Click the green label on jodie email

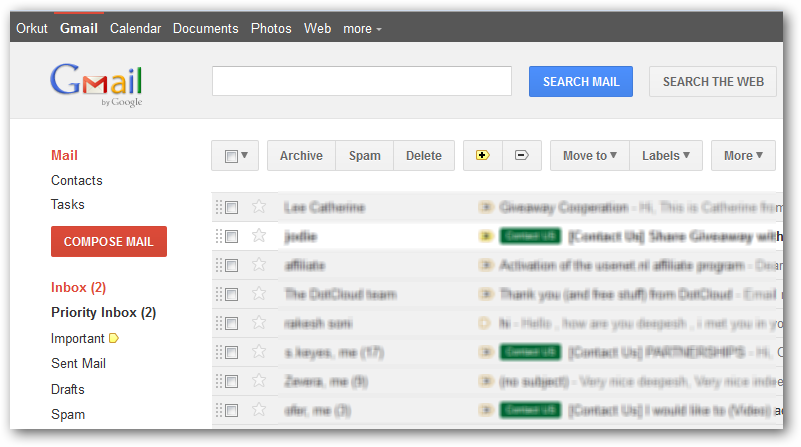pyautogui.click(x=530, y=236)
